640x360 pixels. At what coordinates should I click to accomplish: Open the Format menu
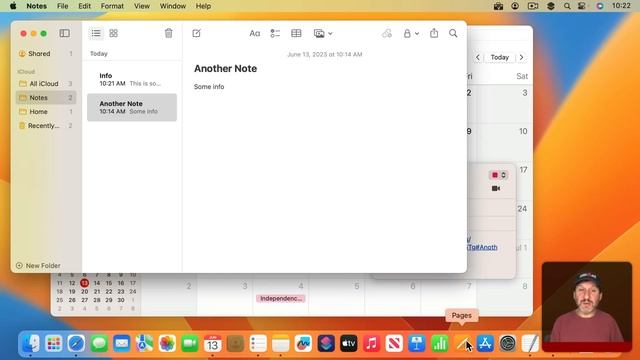(112, 6)
